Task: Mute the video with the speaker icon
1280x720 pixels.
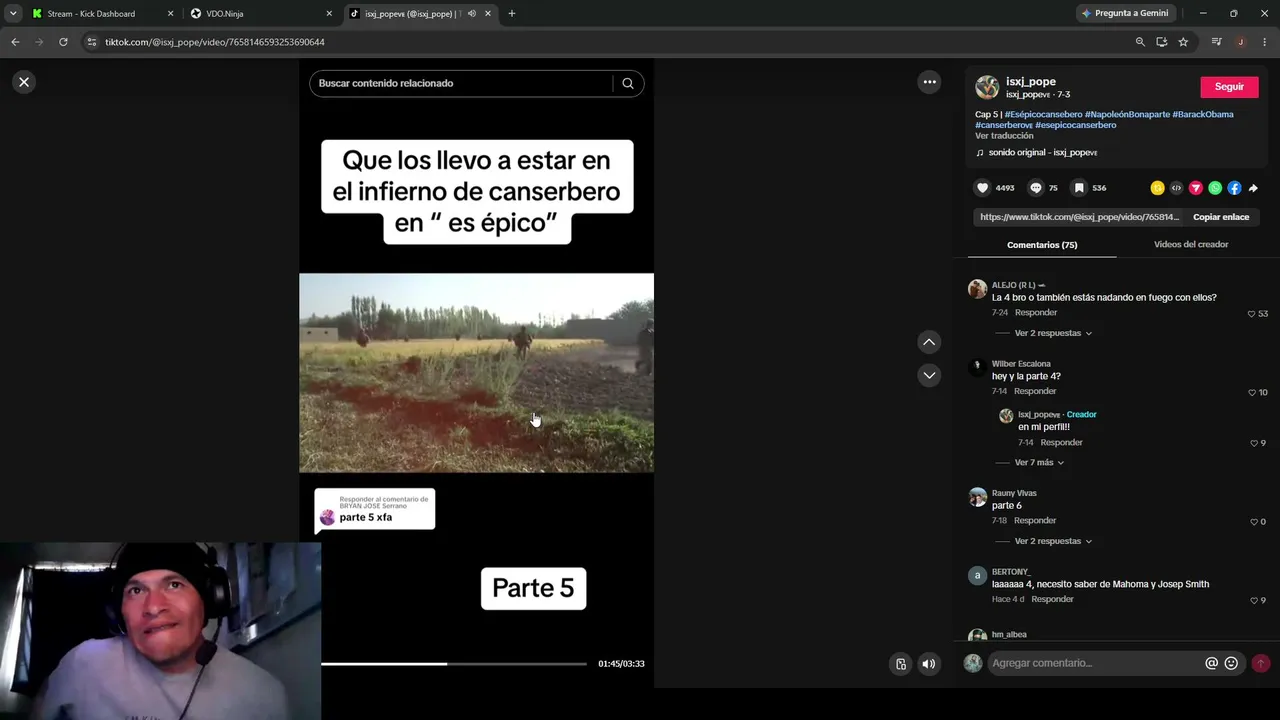Action: 929,663
